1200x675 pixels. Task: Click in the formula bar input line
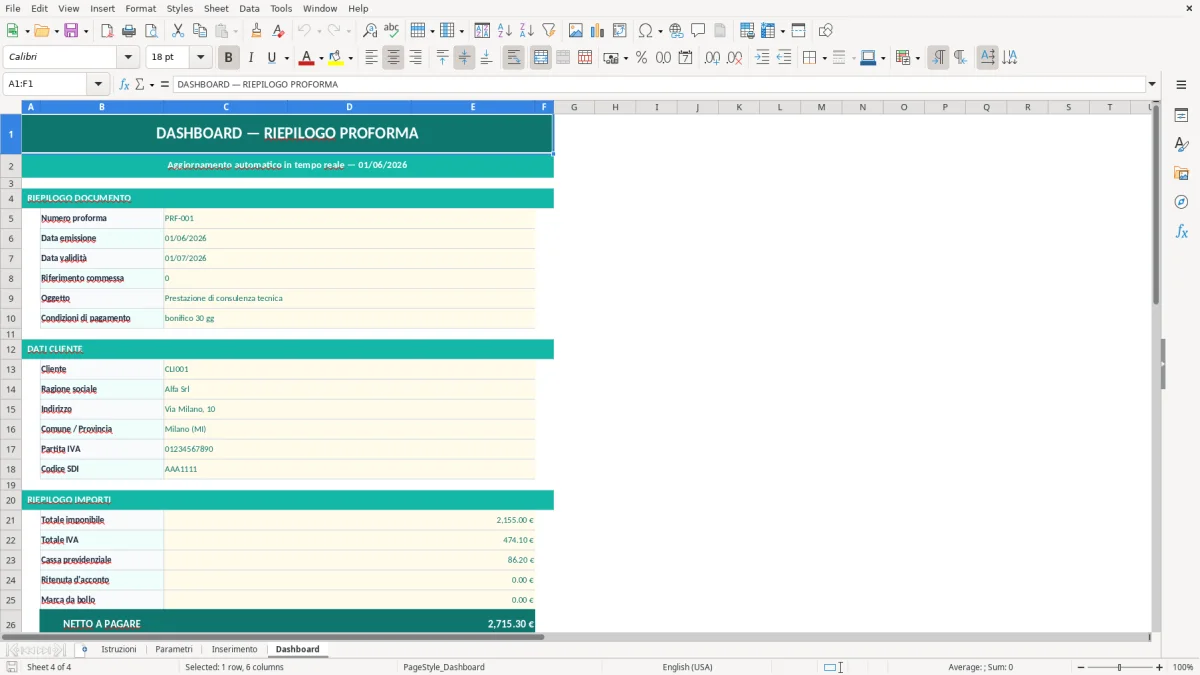(659, 84)
